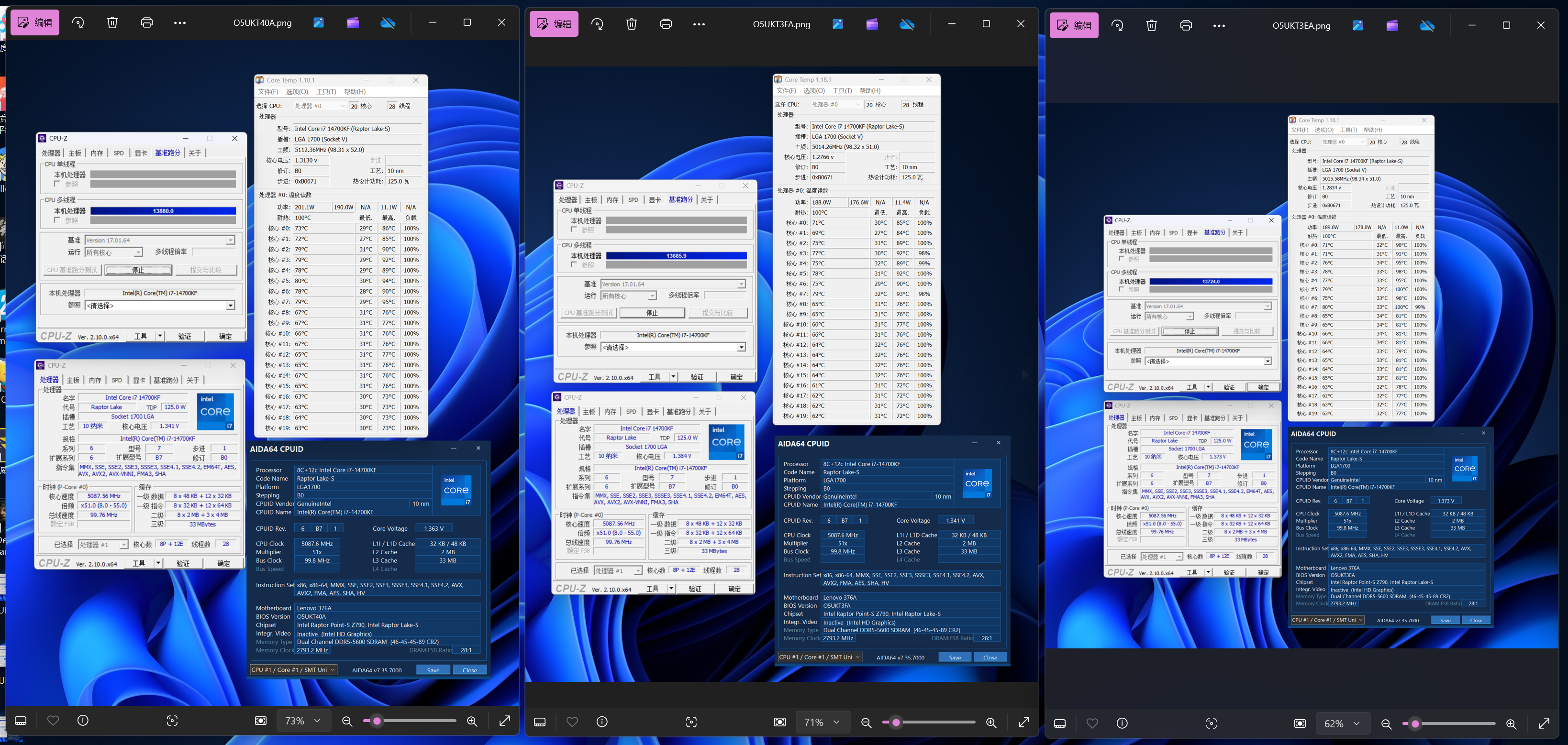Mark O5UKT3FA.png as favorite with the heart
1568x745 pixels.
click(x=572, y=722)
